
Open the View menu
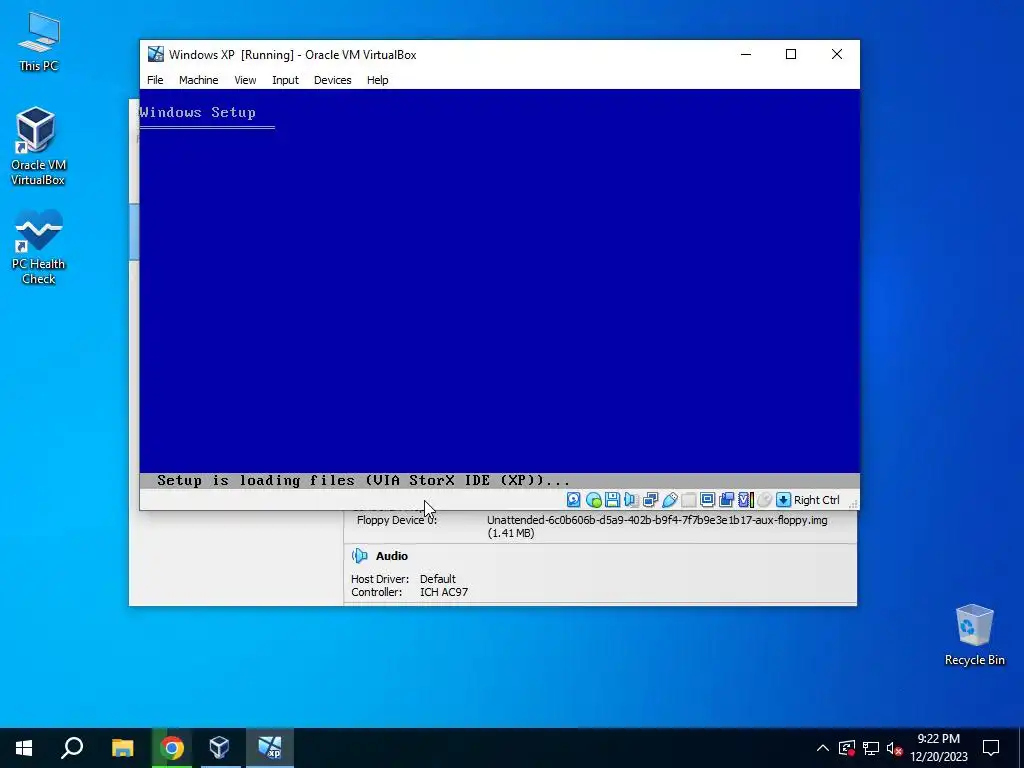coord(245,80)
